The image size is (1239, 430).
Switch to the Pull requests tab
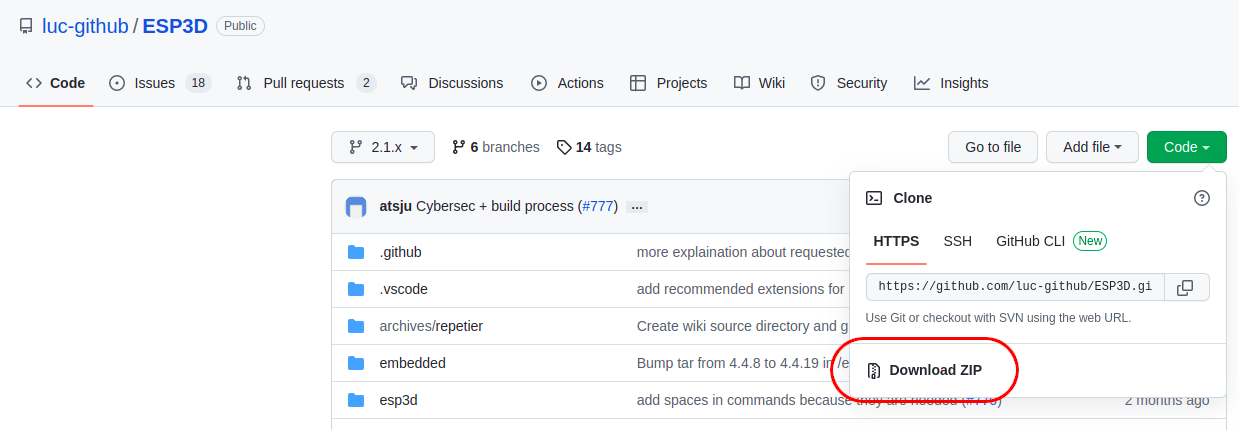point(305,83)
